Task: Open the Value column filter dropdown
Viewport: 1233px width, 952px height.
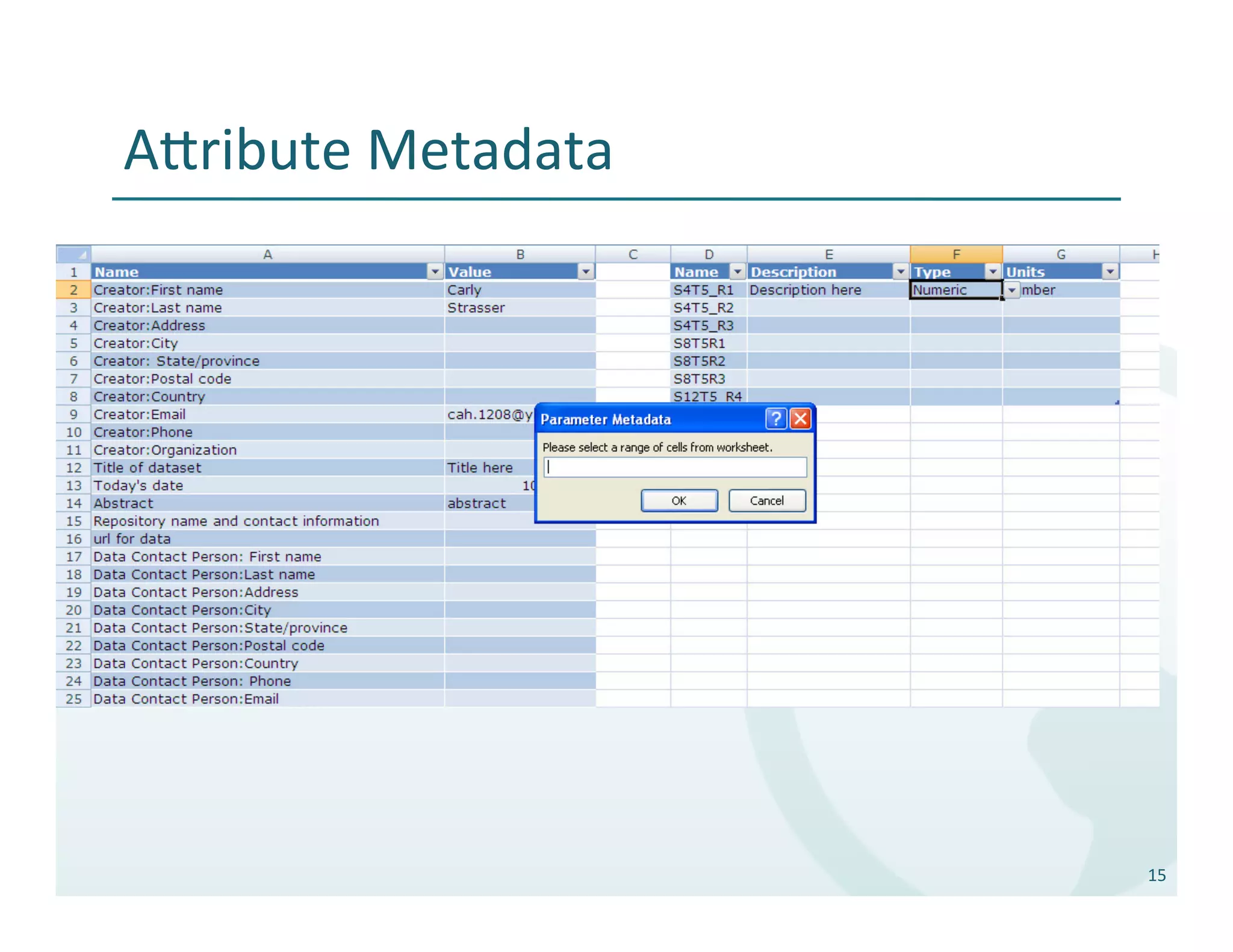Action: click(x=586, y=272)
